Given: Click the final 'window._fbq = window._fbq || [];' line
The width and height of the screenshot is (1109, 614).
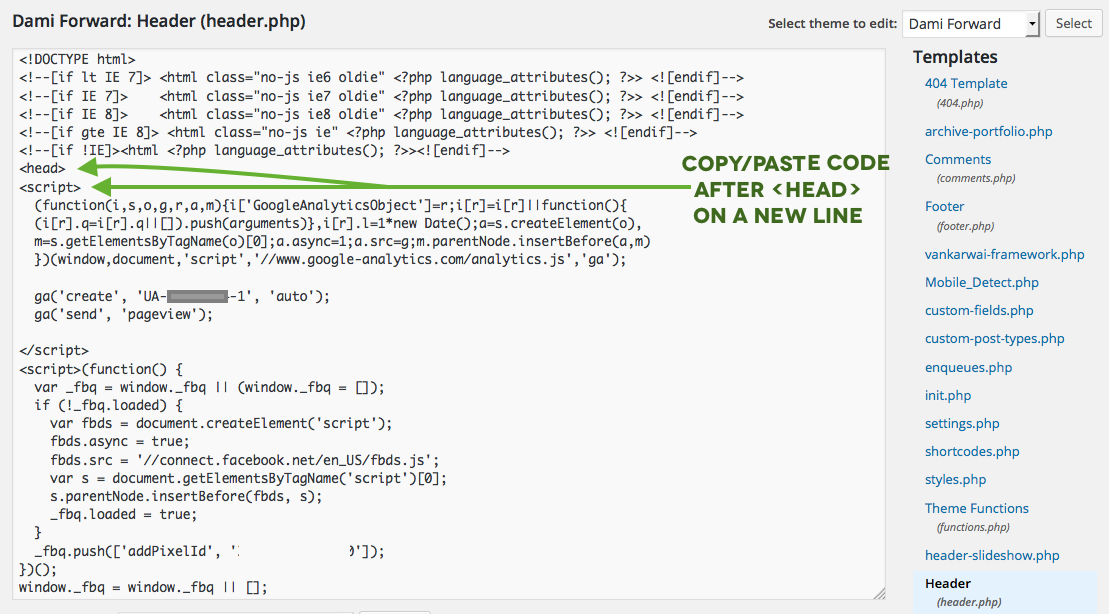Looking at the screenshot, I should click(x=143, y=587).
